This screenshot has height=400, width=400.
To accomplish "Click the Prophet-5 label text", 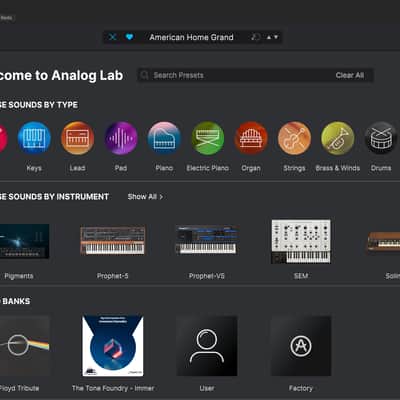I will (113, 276).
